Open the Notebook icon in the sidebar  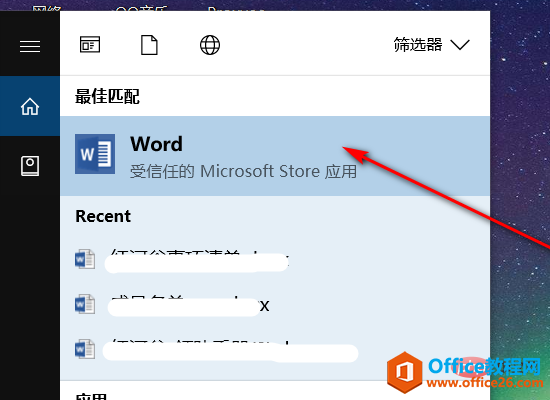pos(30,166)
